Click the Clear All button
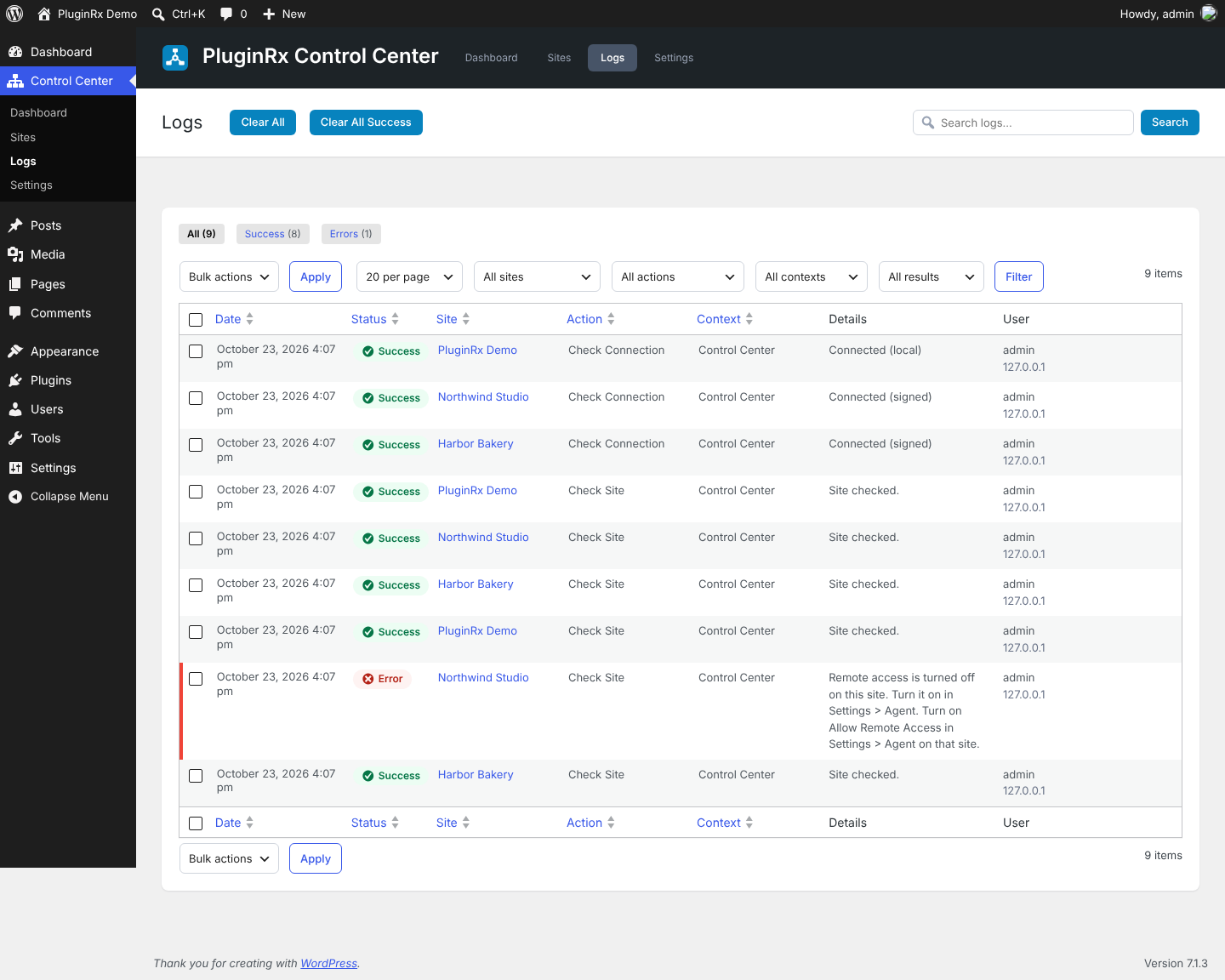 (x=263, y=122)
